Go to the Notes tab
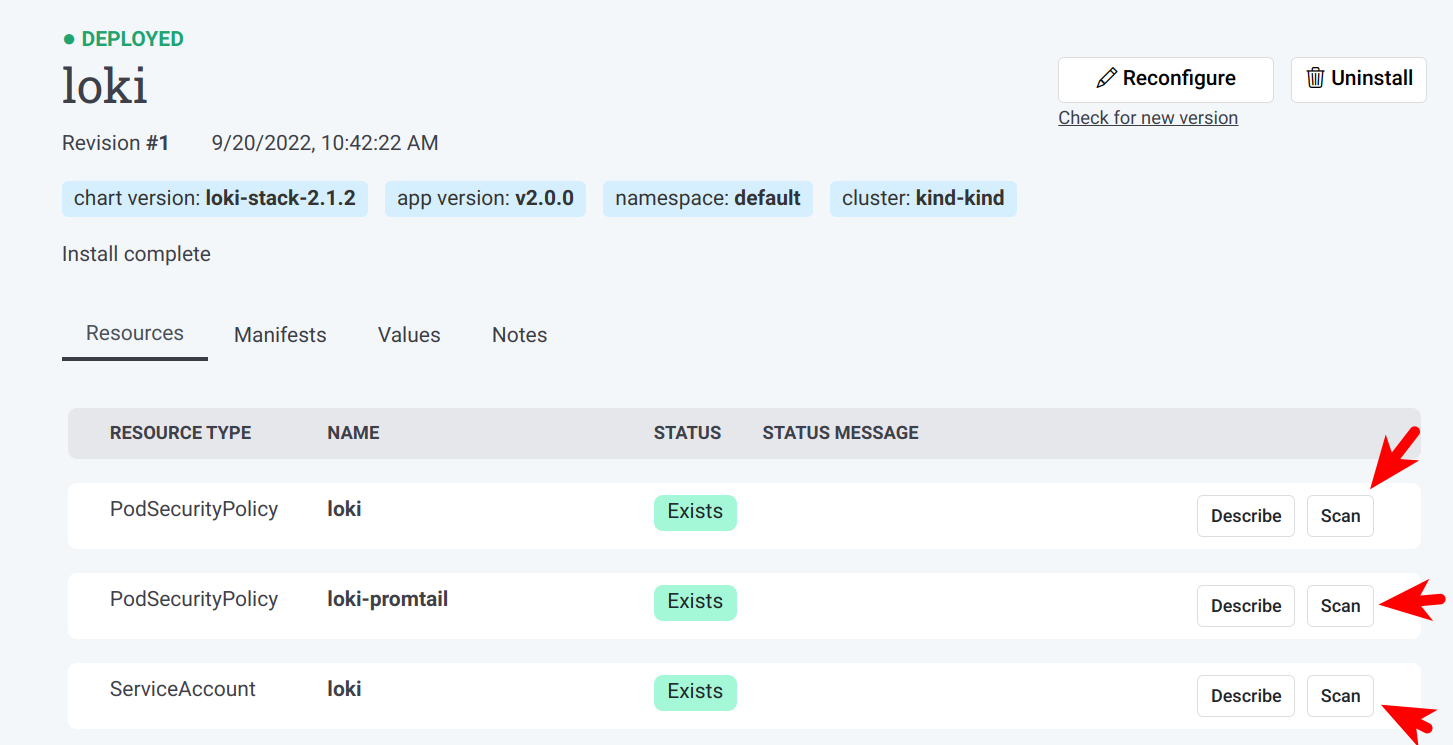 519,335
